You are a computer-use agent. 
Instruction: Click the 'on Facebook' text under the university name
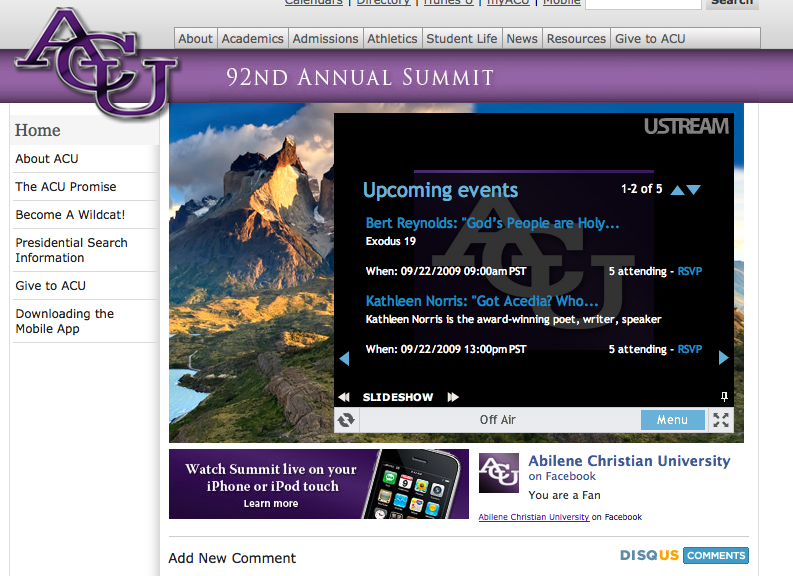tap(562, 476)
